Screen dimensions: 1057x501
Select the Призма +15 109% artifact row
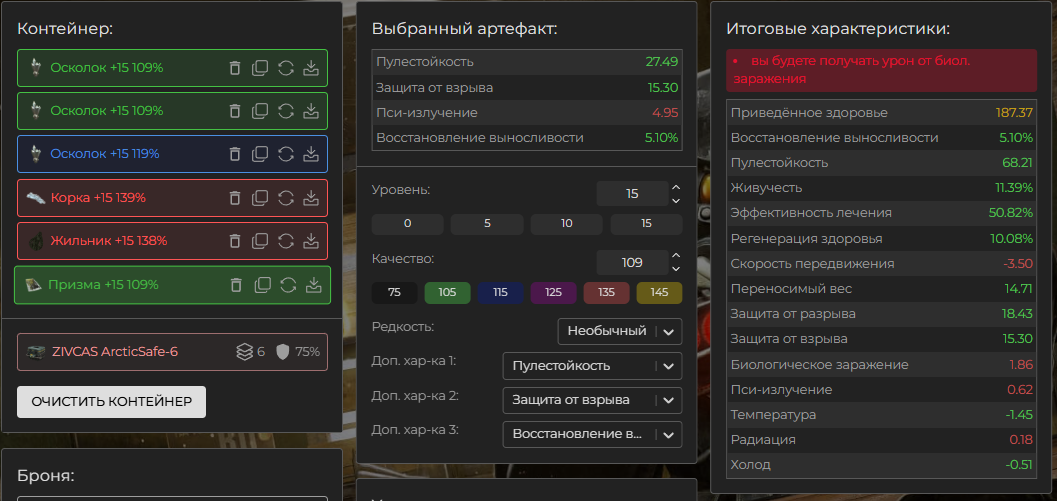[173, 285]
